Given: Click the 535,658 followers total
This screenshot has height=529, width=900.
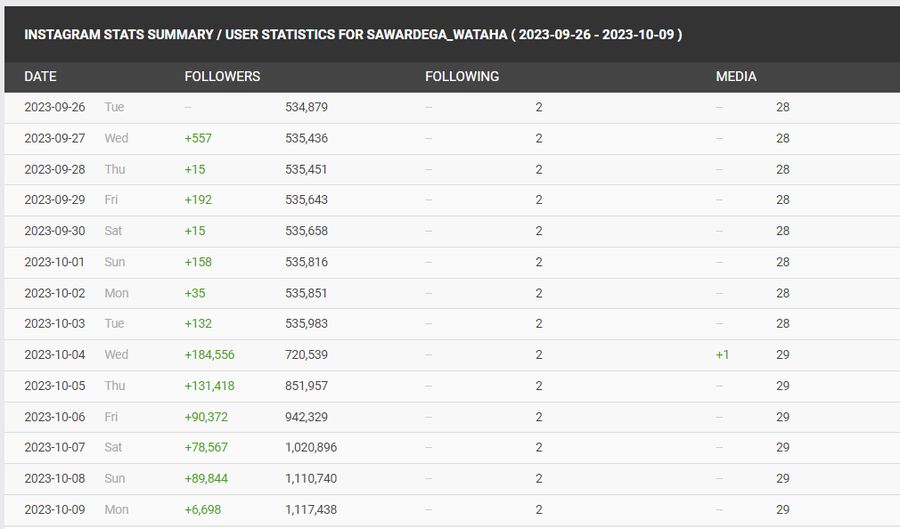Looking at the screenshot, I should [307, 231].
